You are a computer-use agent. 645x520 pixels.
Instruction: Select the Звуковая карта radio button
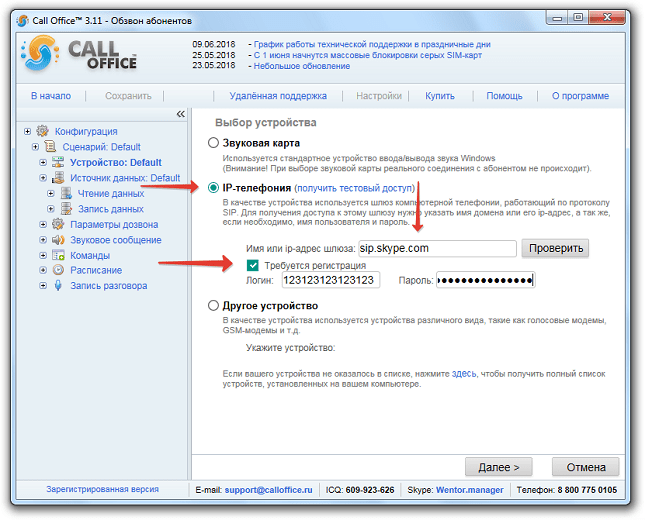213,143
